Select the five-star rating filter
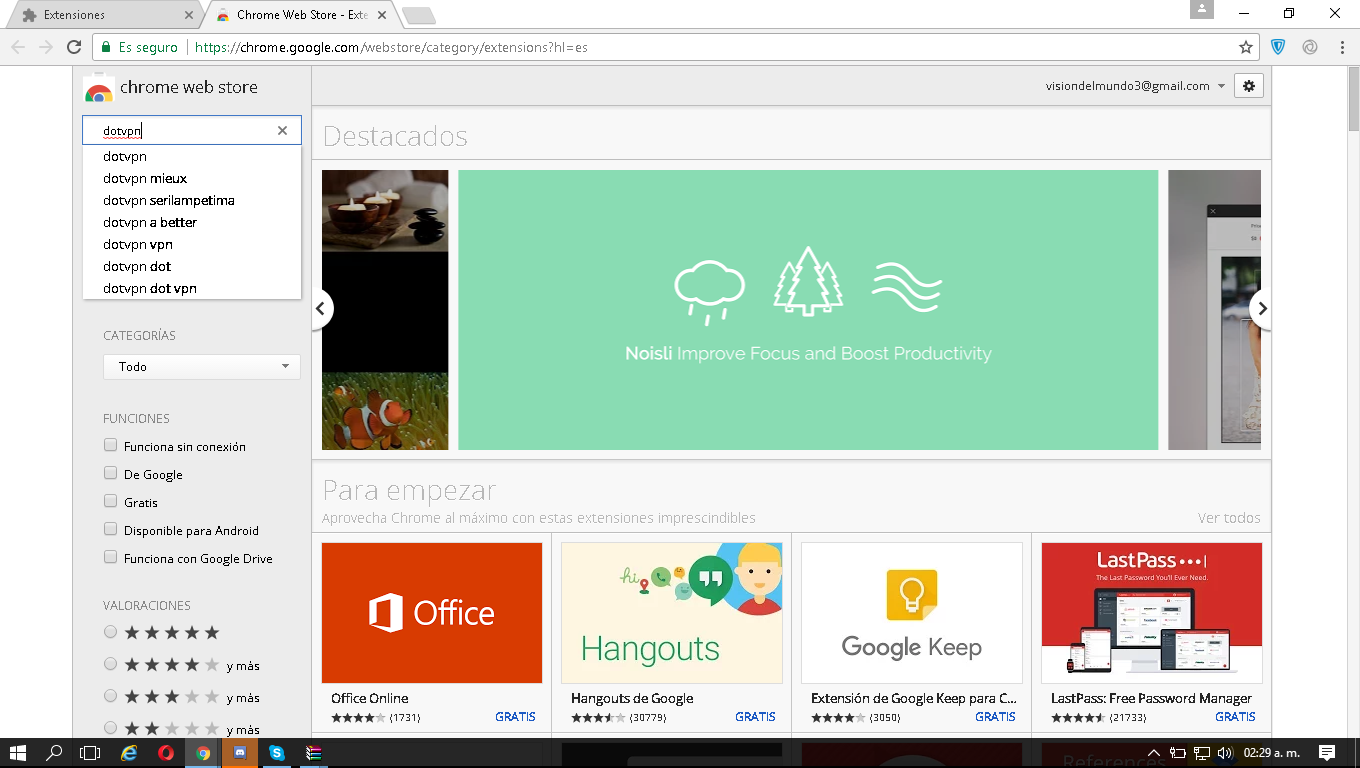 (111, 632)
